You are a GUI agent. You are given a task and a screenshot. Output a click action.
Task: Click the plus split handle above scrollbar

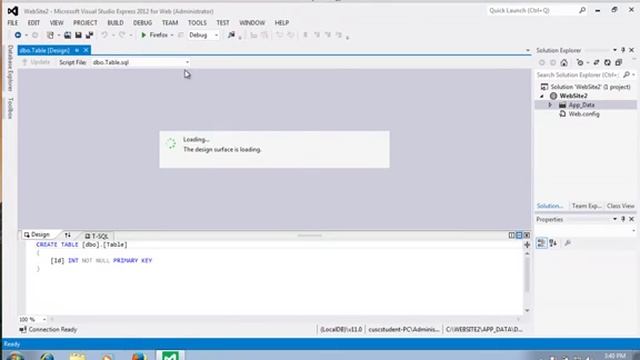[527, 245]
